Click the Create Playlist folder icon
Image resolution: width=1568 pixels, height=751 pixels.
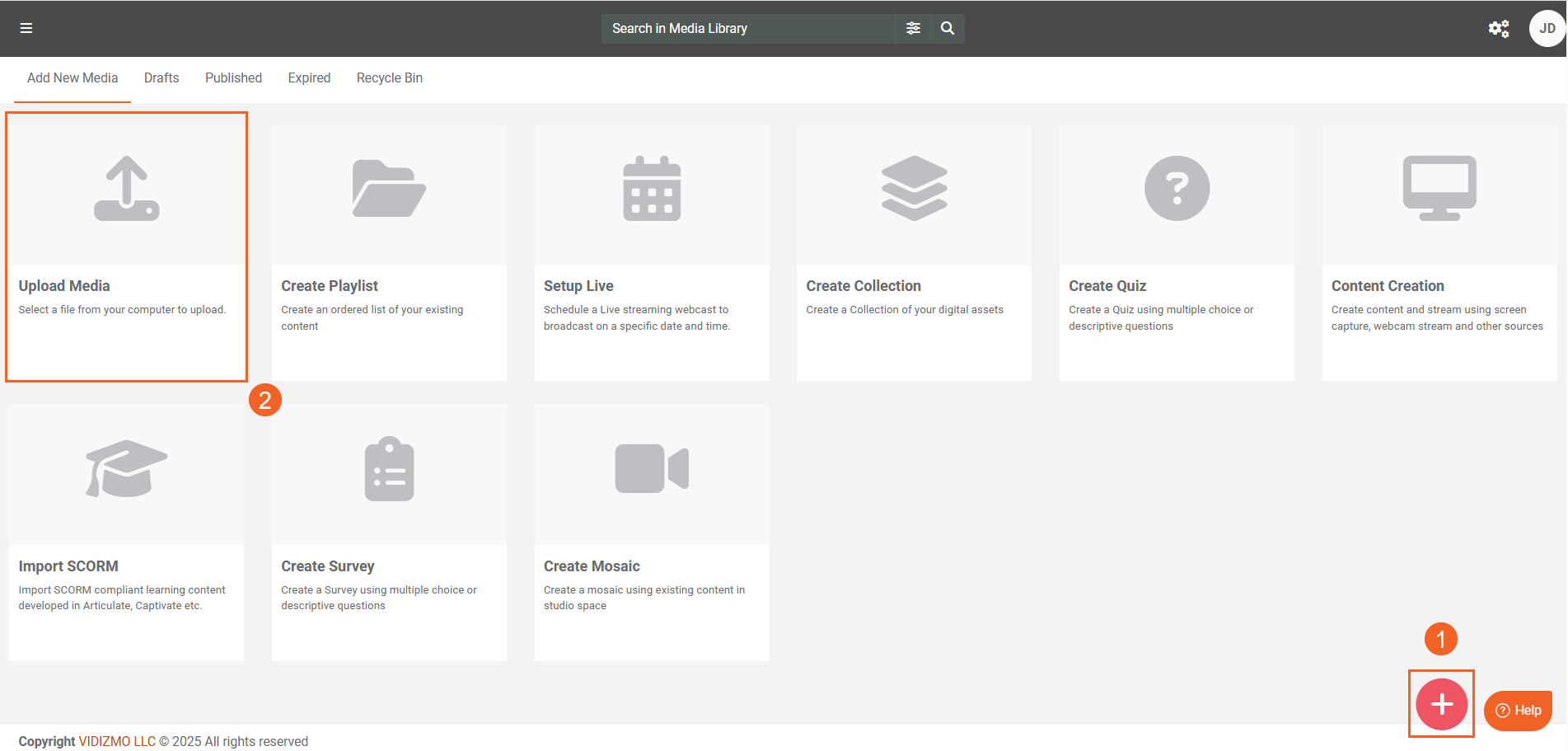point(389,189)
